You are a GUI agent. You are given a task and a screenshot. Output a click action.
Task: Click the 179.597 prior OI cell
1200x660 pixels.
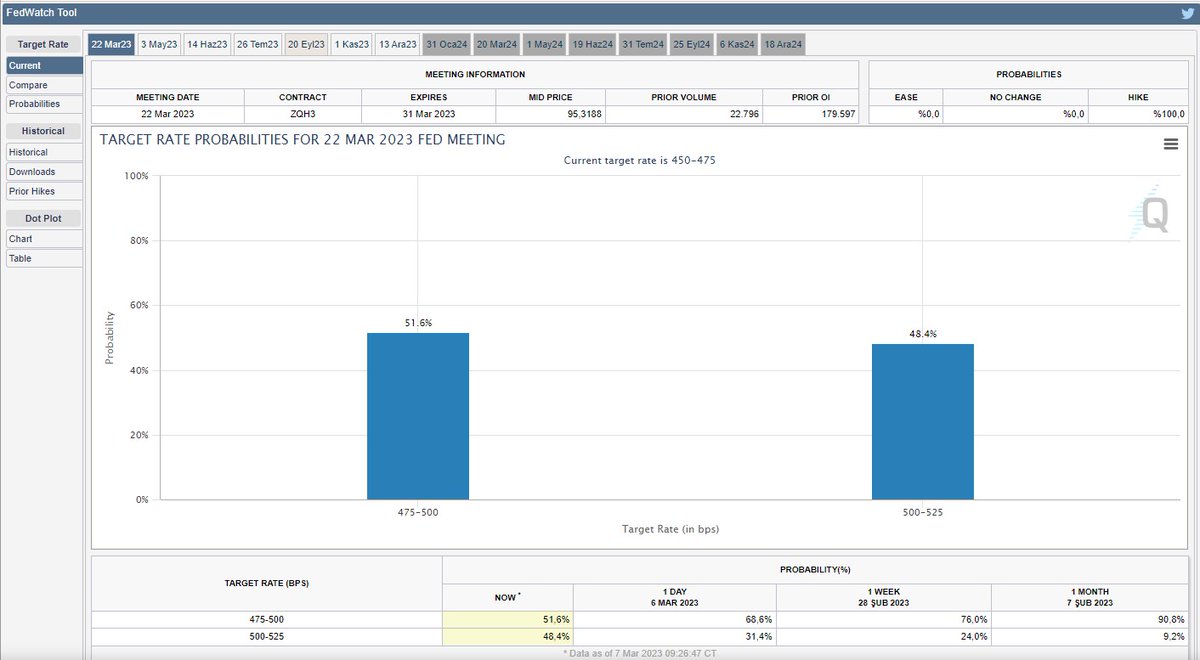pyautogui.click(x=810, y=114)
